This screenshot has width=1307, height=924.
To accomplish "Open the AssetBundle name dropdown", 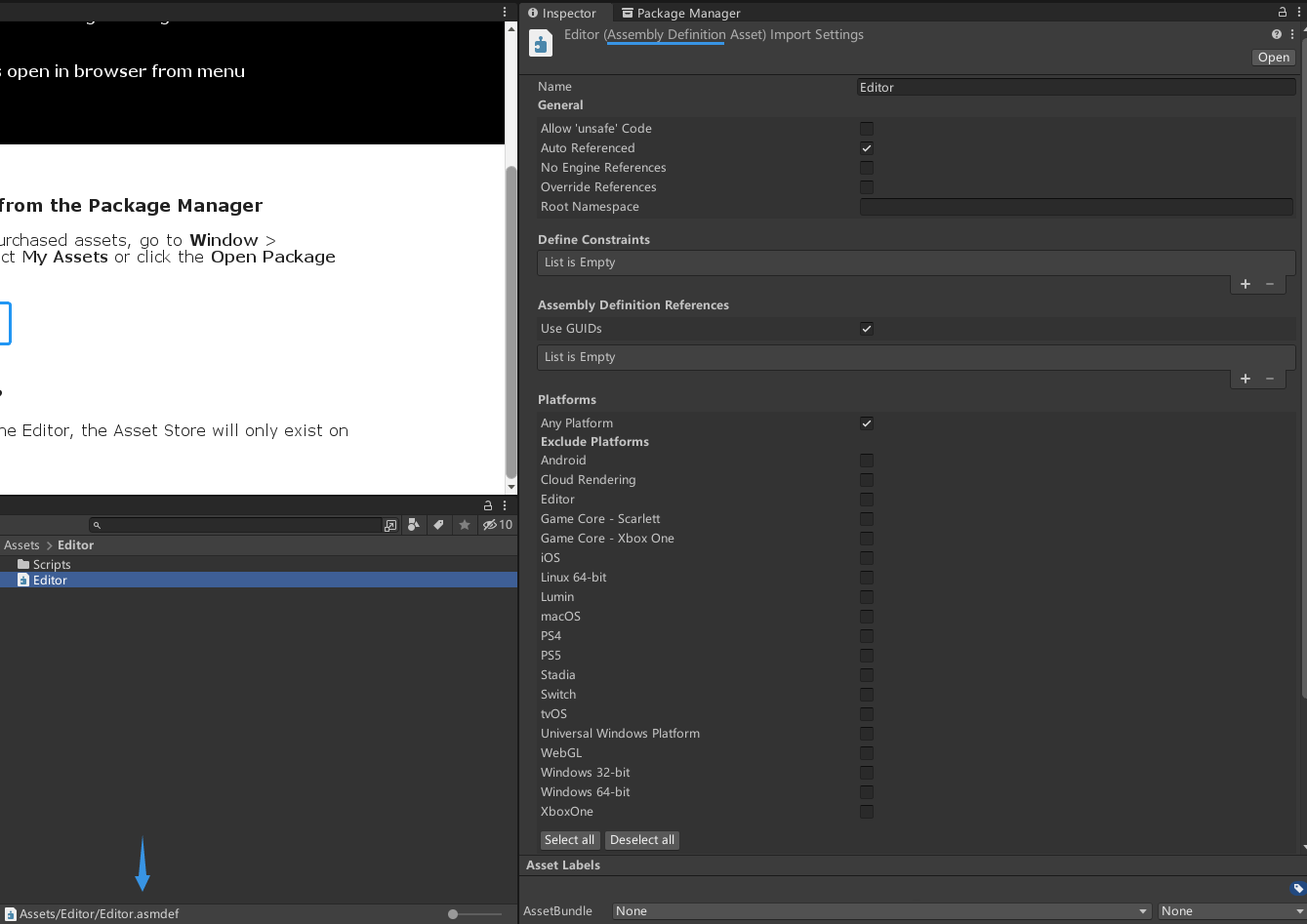I will (x=882, y=911).
